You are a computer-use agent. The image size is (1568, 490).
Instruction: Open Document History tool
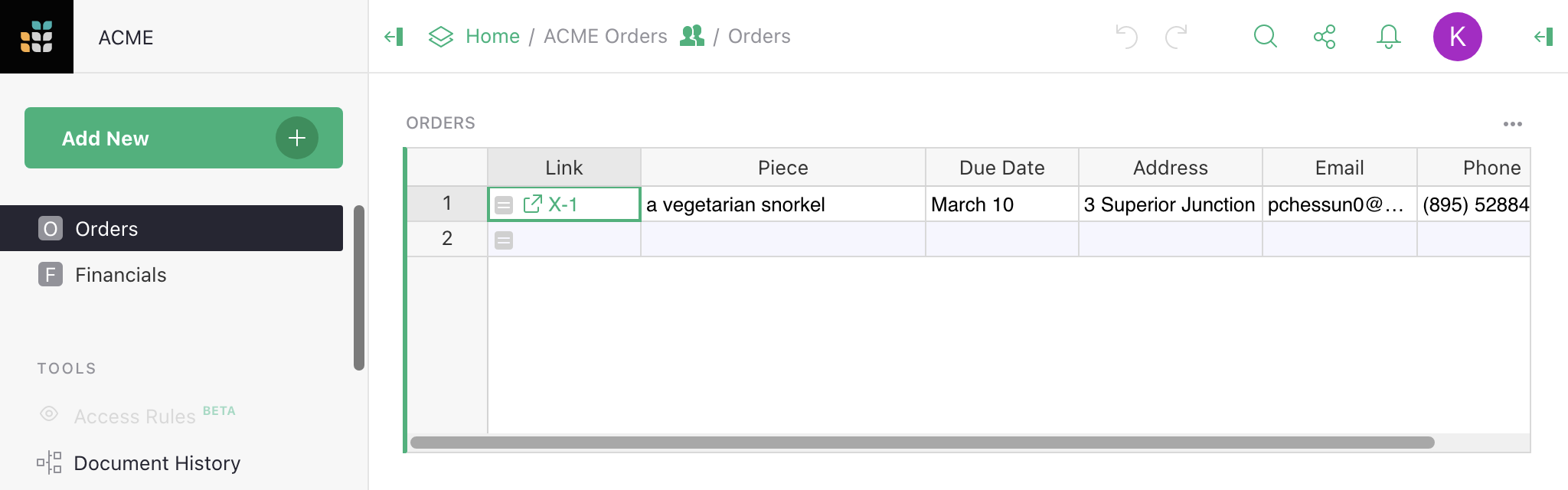pos(156,463)
